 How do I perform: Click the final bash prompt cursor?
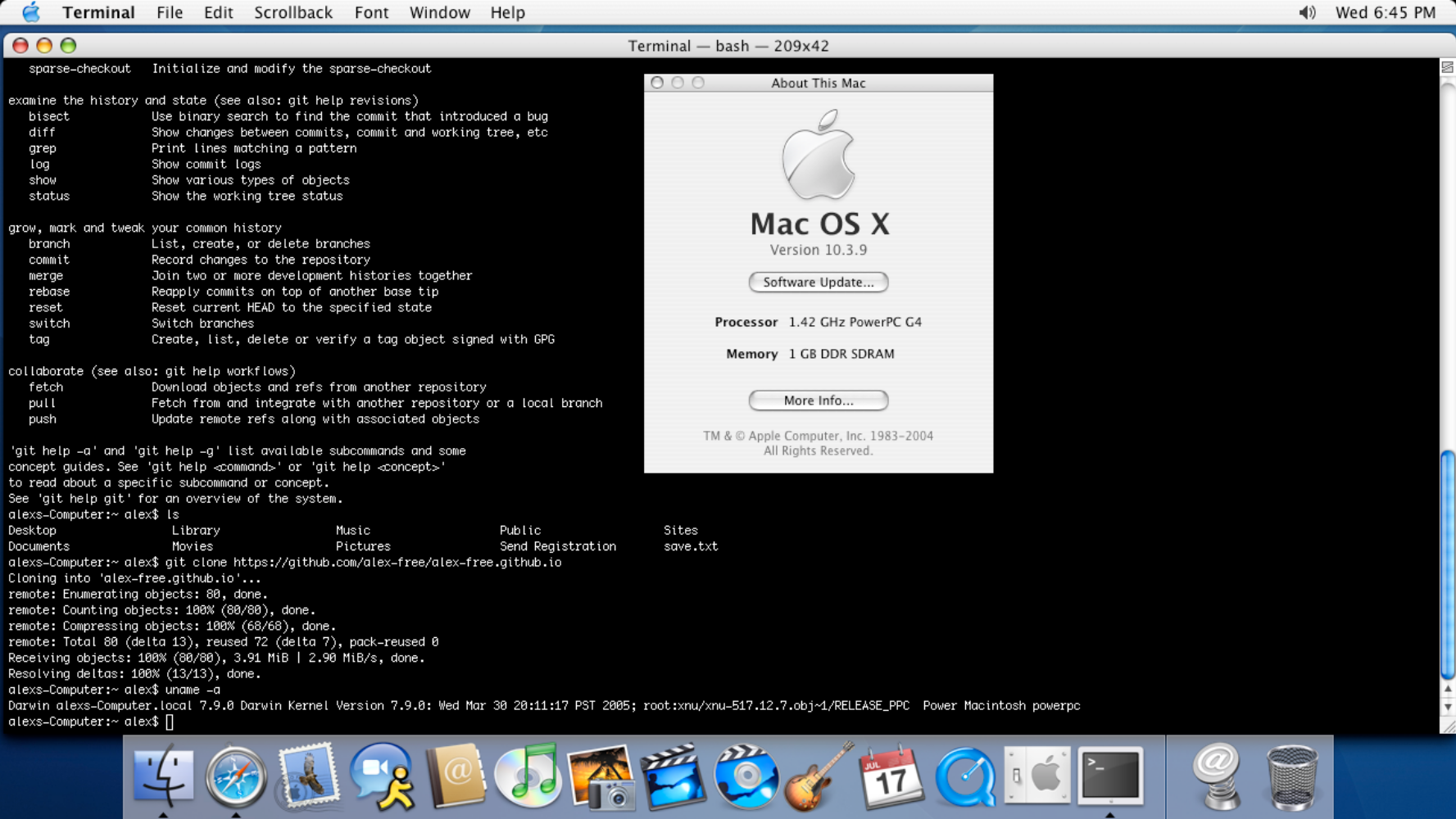[x=170, y=722]
